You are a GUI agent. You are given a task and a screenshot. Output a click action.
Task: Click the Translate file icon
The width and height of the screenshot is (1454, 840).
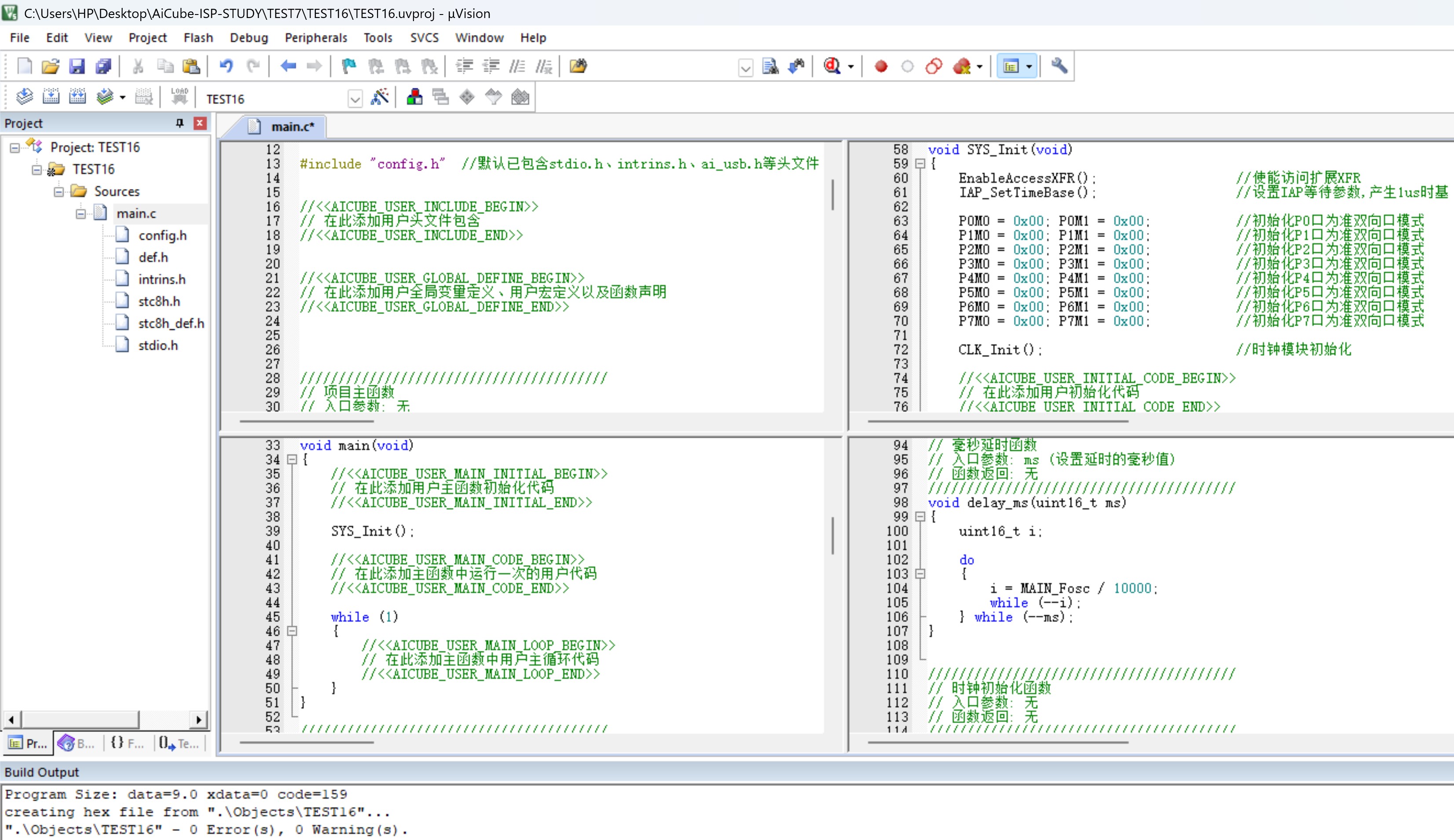click(24, 97)
